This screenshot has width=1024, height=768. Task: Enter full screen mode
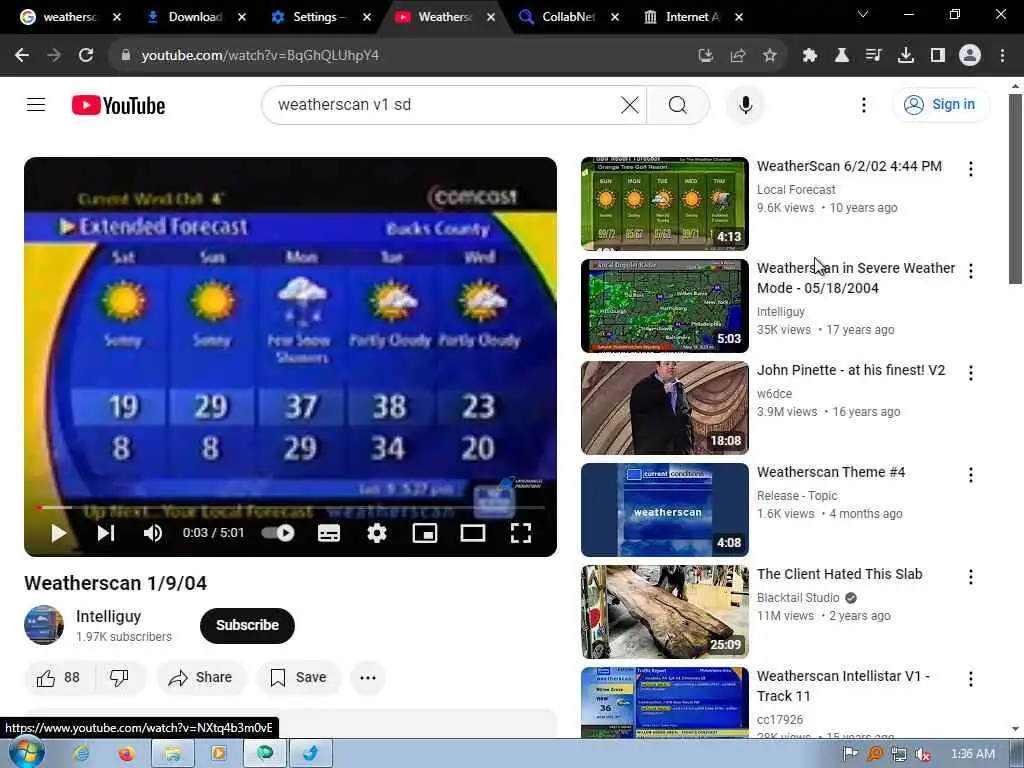pyautogui.click(x=520, y=533)
